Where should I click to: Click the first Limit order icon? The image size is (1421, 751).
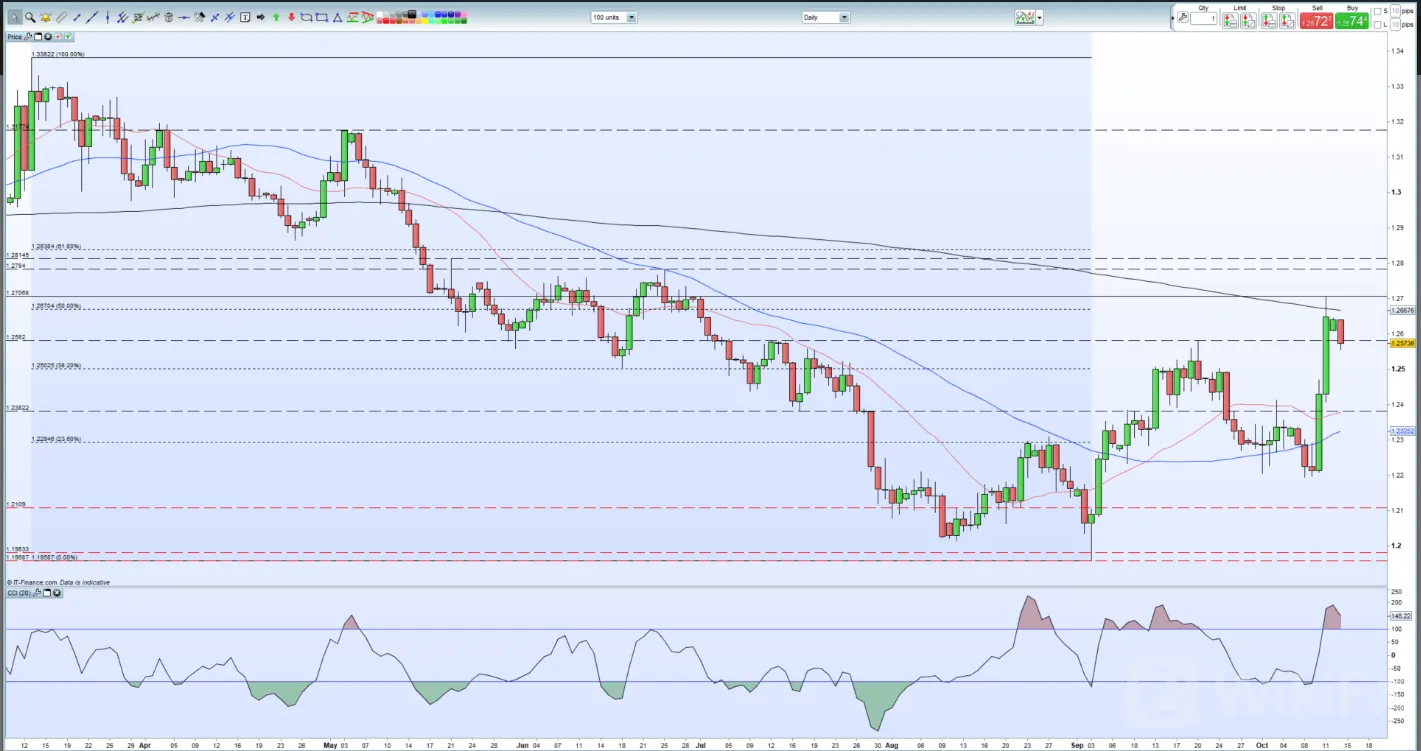point(1230,20)
